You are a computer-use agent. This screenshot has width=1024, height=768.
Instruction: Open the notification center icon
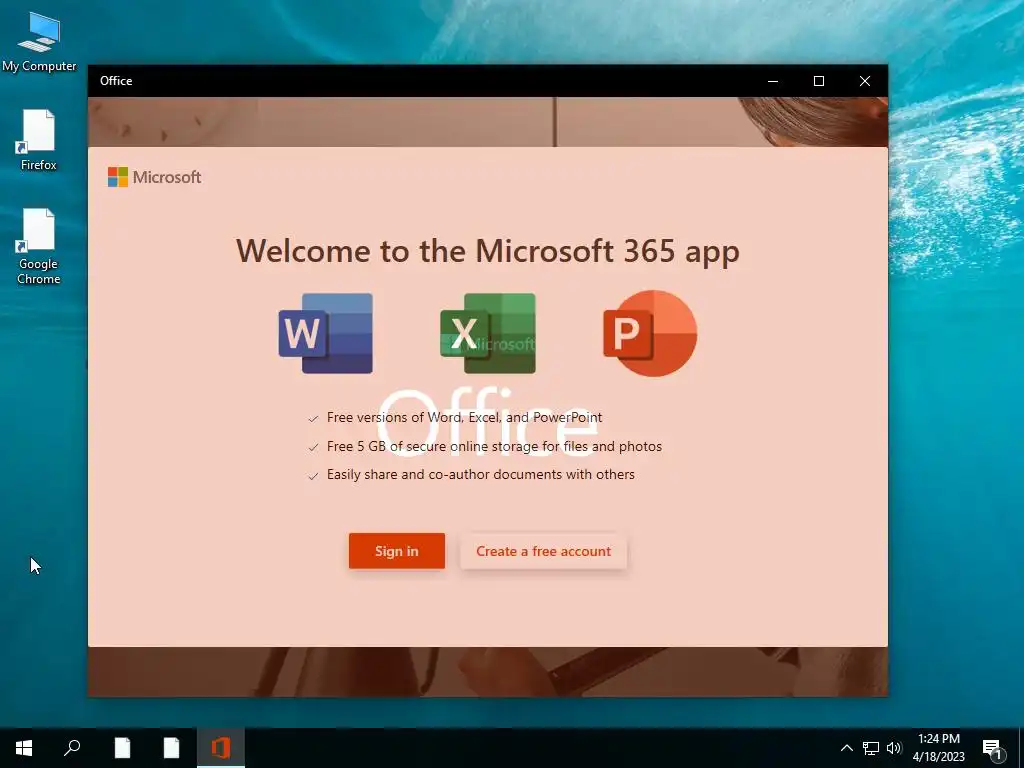(x=992, y=748)
